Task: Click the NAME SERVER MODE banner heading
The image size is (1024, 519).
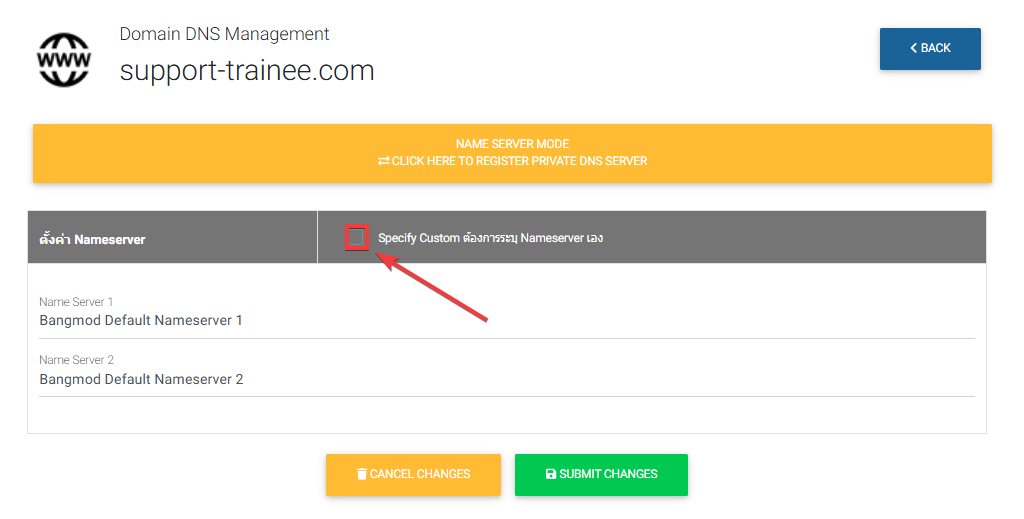Action: pyautogui.click(x=512, y=144)
